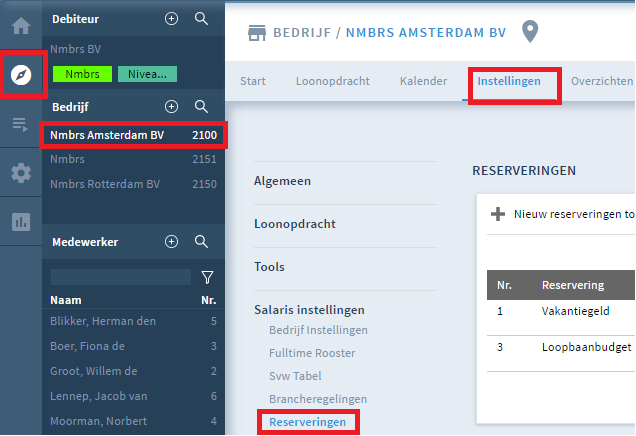Select company Nmbrs 2151
The height and width of the screenshot is (436, 636).
pos(133,159)
